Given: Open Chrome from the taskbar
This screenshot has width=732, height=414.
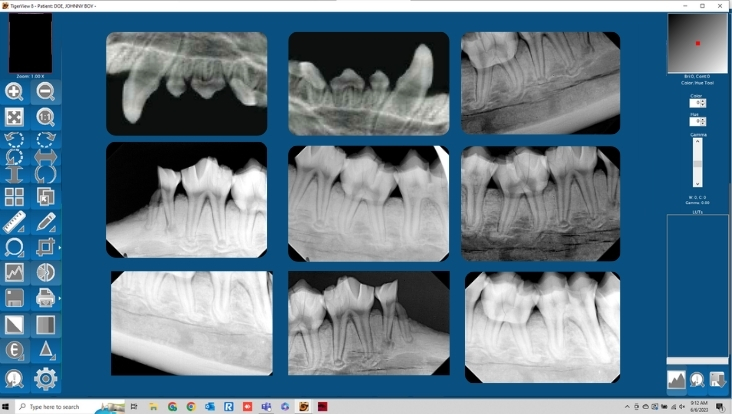Looking at the screenshot, I should (x=191, y=407).
